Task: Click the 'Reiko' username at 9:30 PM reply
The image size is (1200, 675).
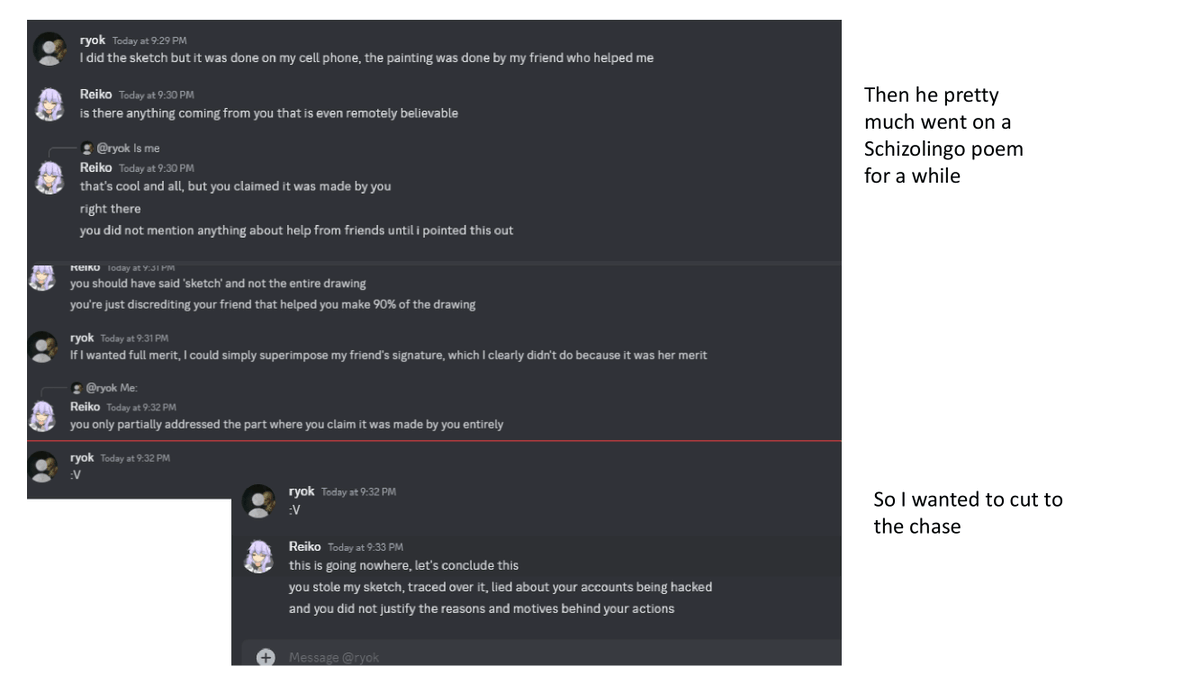Action: pyautogui.click(x=96, y=168)
